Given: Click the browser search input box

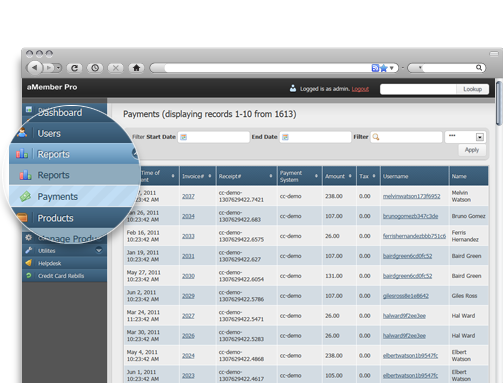Looking at the screenshot, I should pos(448,68).
